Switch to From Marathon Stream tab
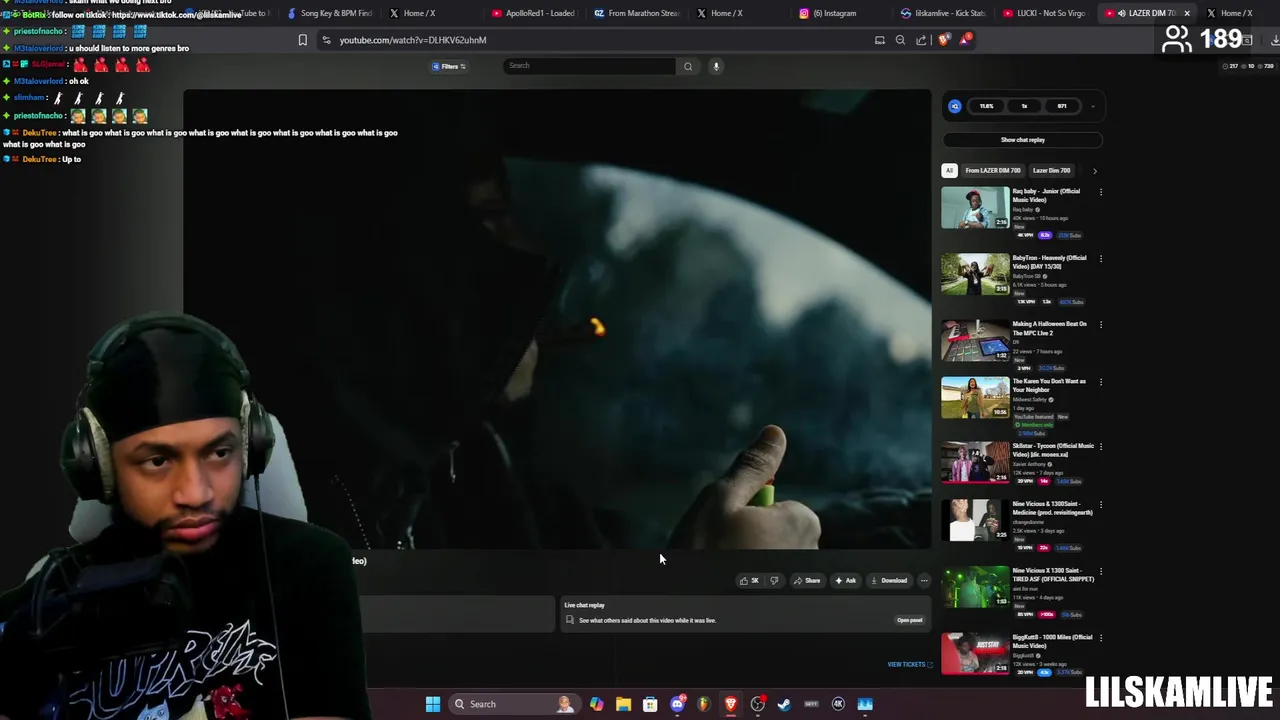The width and height of the screenshot is (1280, 720). click(x=637, y=13)
